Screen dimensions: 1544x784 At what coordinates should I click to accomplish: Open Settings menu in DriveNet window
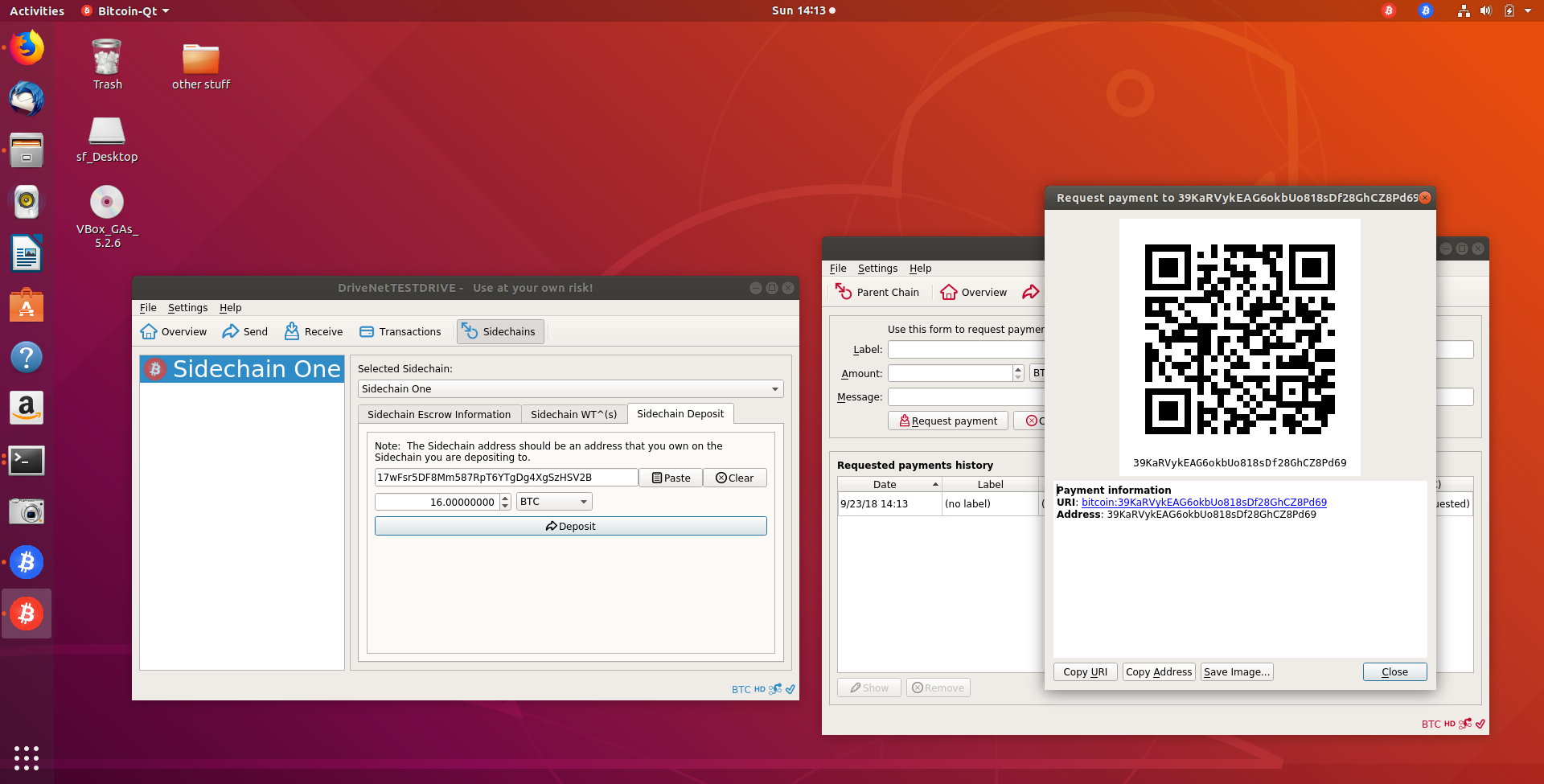(187, 308)
